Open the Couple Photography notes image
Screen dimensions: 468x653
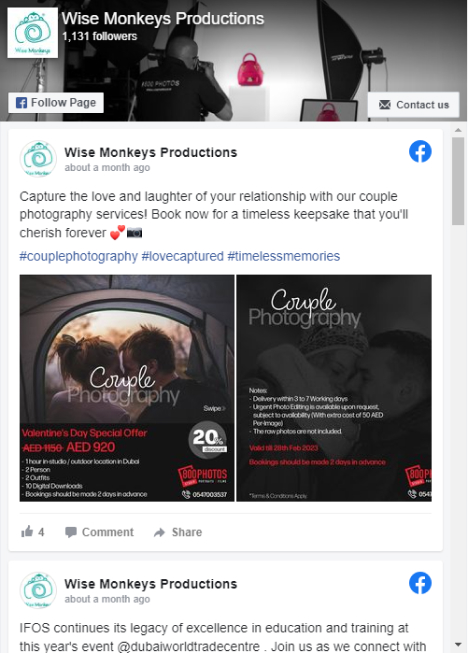[334, 388]
